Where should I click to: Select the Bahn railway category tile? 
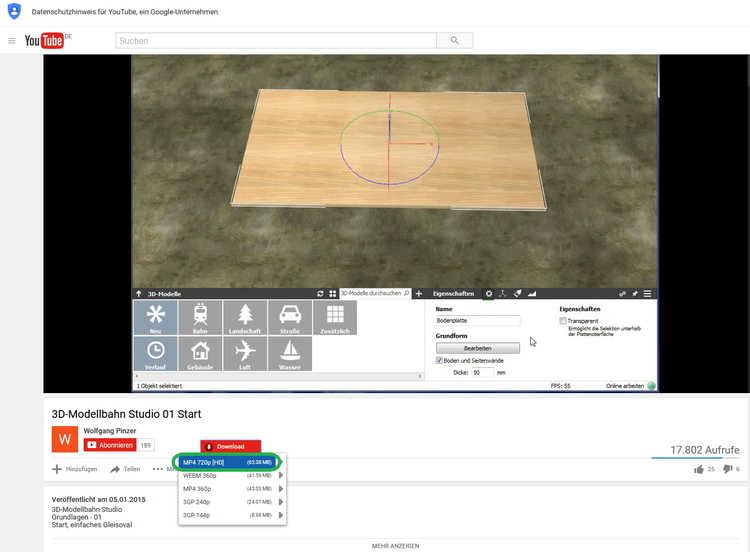(200, 317)
